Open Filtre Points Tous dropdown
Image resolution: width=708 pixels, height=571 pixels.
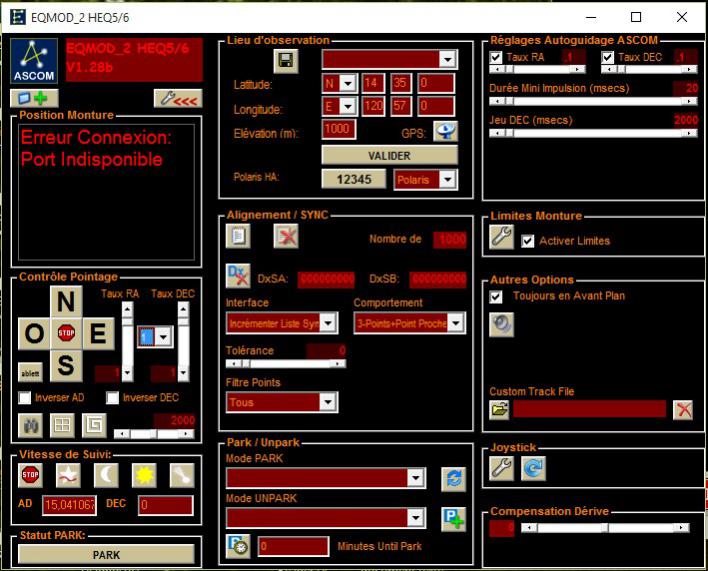(x=328, y=402)
